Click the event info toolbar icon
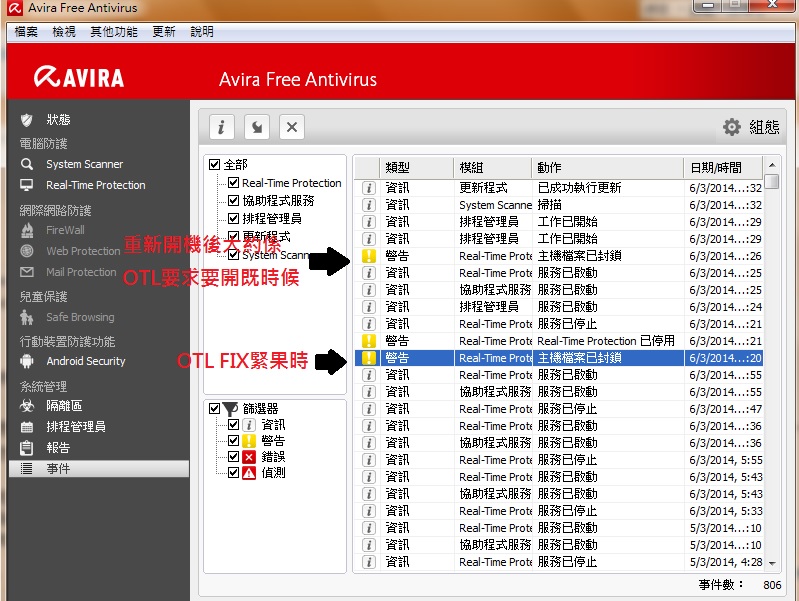This screenshot has width=799, height=601. (x=222, y=127)
